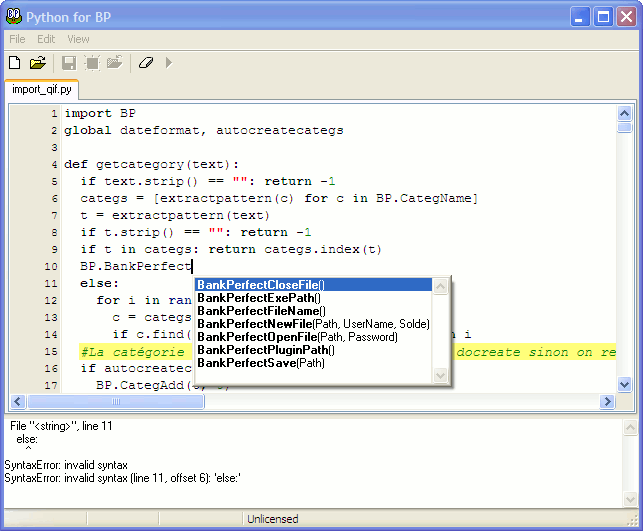Viewport: 643px width, 531px height.
Task: Click the save-all toolbar icon
Action: 92,63
